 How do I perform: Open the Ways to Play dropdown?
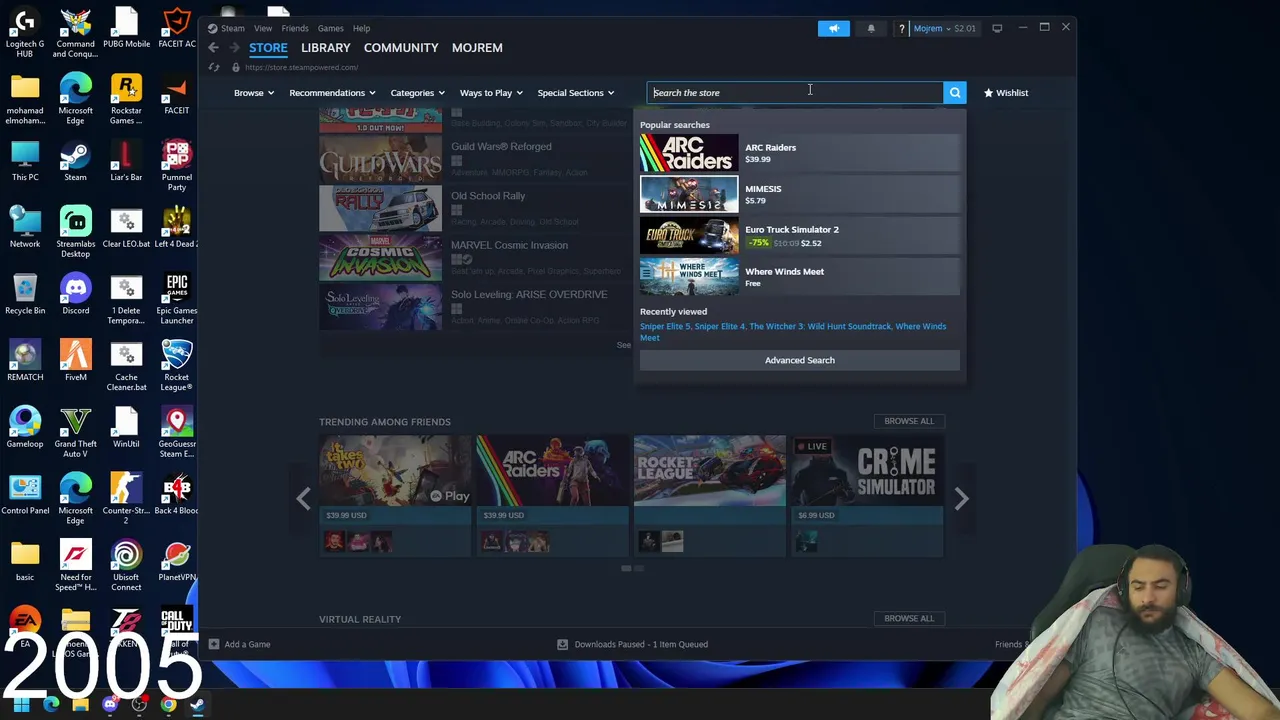[491, 93]
